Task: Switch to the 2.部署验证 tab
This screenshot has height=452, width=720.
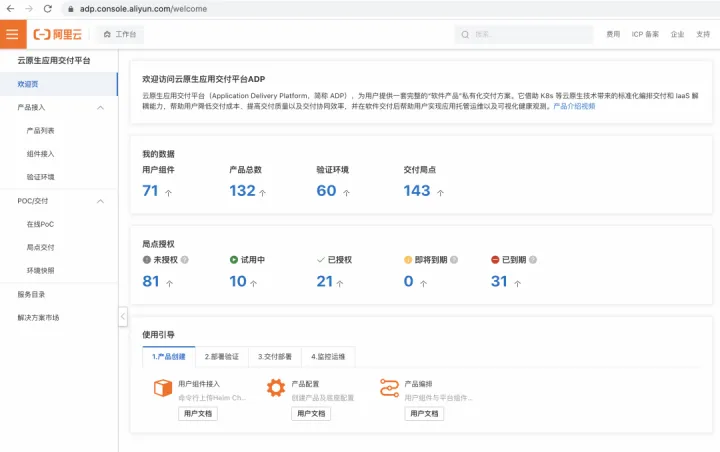Action: 222,356
